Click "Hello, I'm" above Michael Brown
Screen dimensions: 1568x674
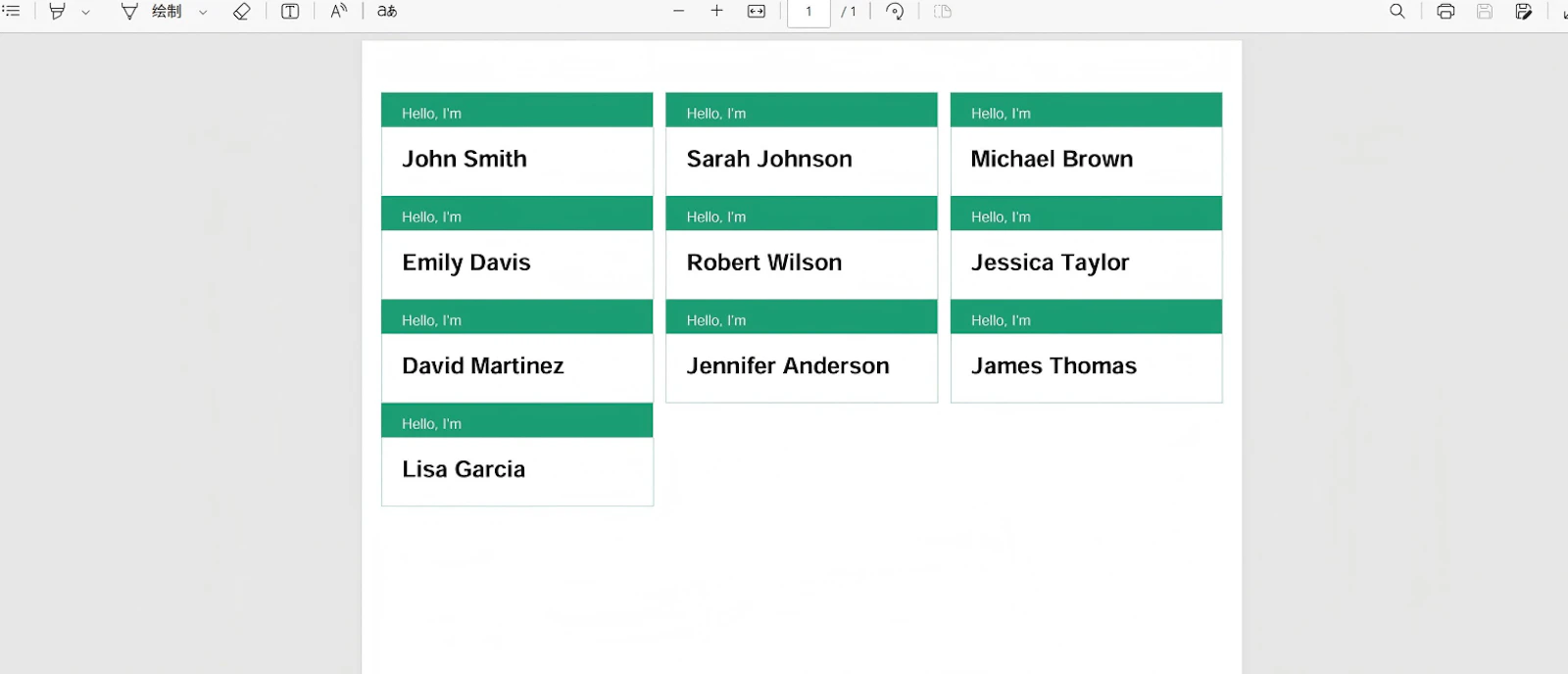tap(1001, 114)
